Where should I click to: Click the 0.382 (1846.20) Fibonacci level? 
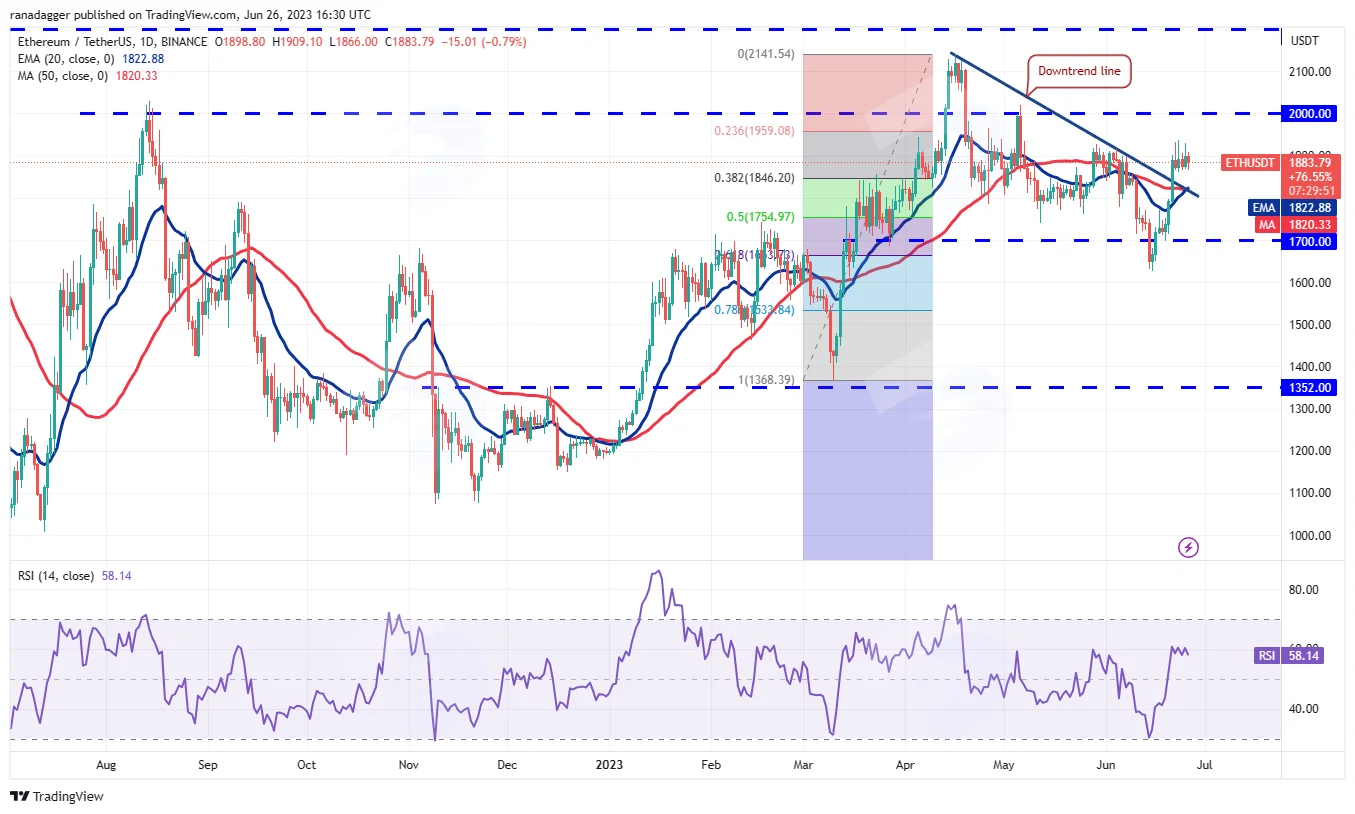coord(755,178)
